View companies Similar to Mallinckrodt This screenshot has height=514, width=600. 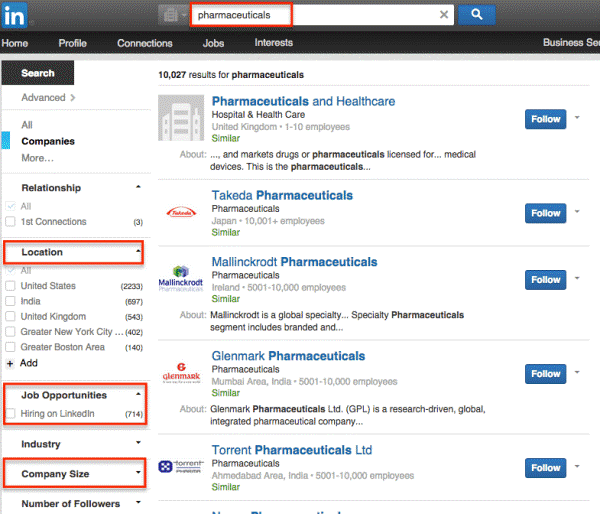tap(226, 299)
